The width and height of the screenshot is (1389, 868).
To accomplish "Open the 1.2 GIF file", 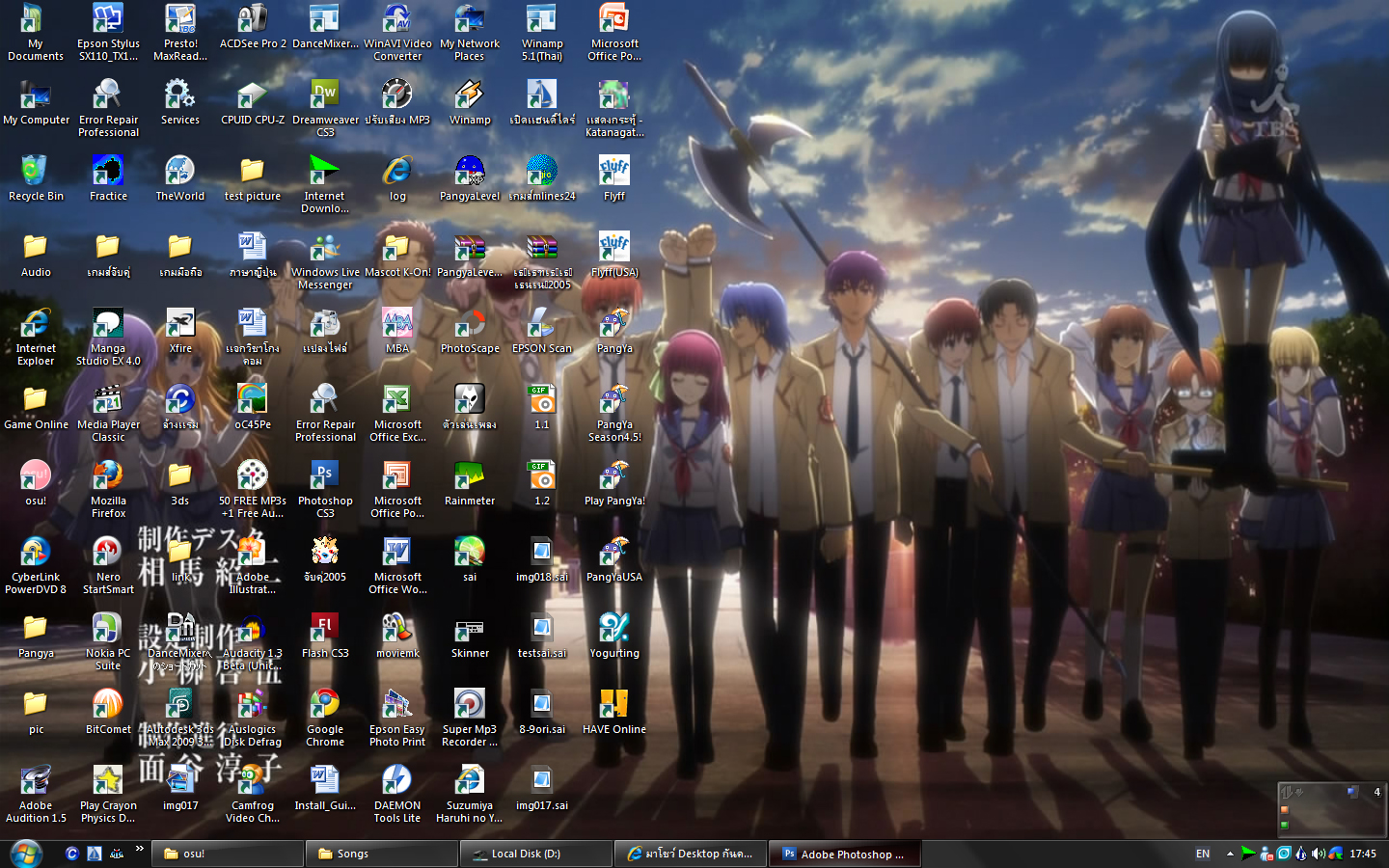I will [x=542, y=483].
